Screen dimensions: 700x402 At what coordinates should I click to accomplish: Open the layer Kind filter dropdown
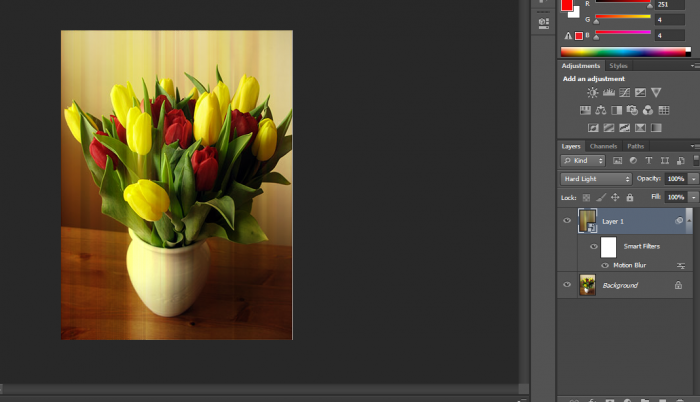pyautogui.click(x=583, y=160)
